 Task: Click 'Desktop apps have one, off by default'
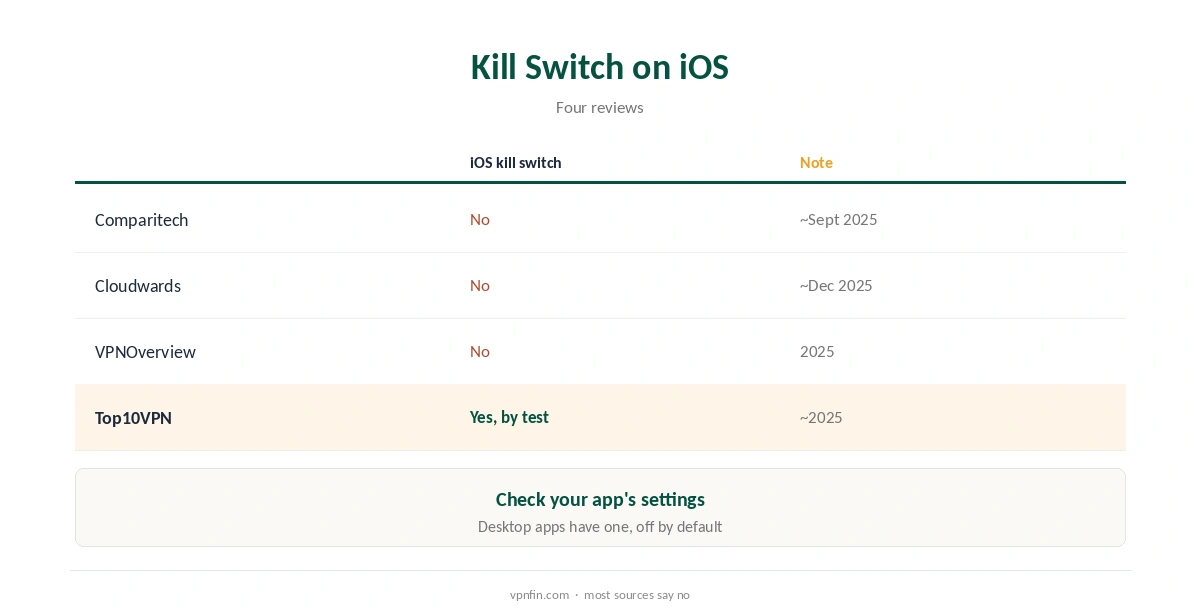click(x=600, y=526)
